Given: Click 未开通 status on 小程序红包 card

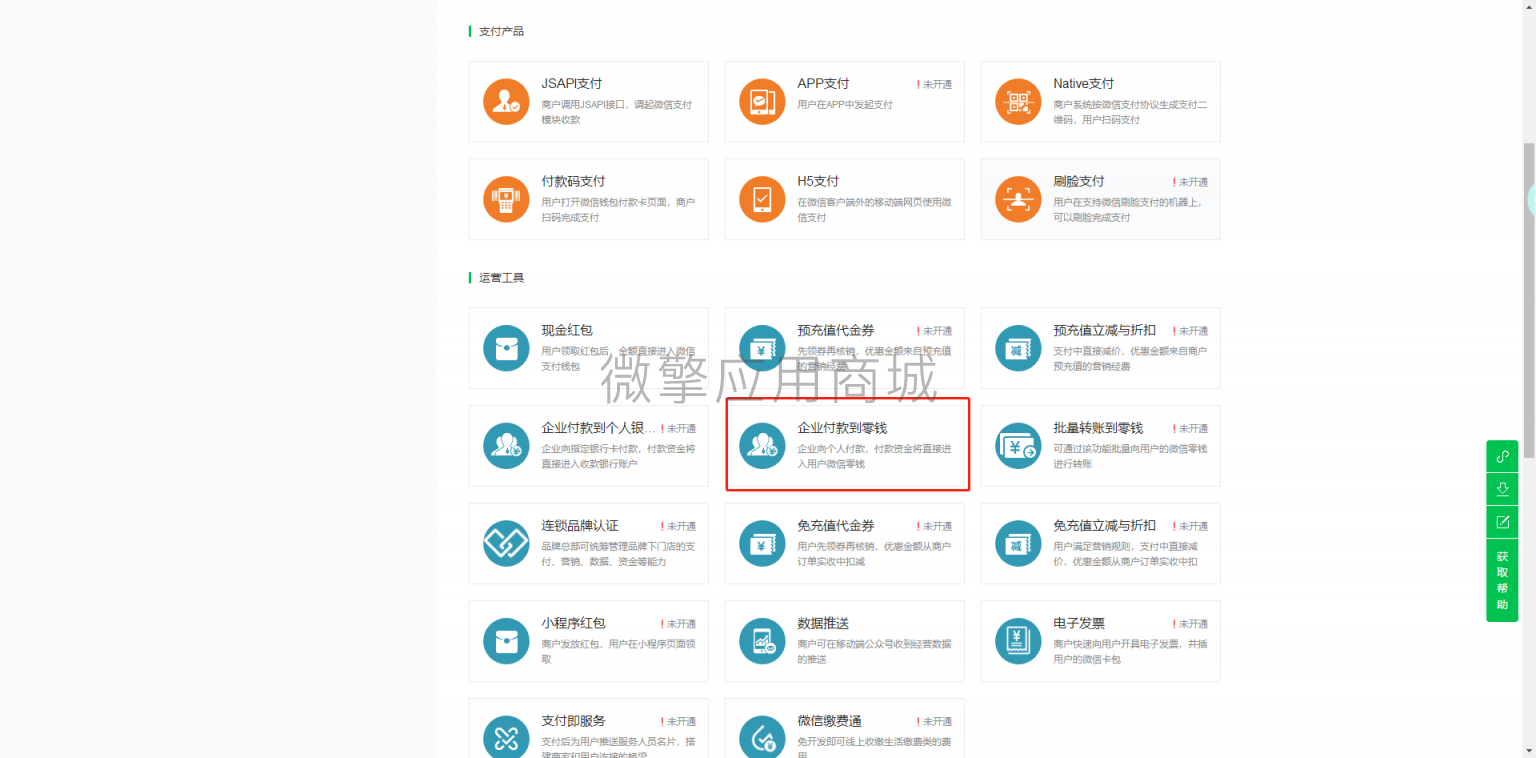Looking at the screenshot, I should coord(678,624).
